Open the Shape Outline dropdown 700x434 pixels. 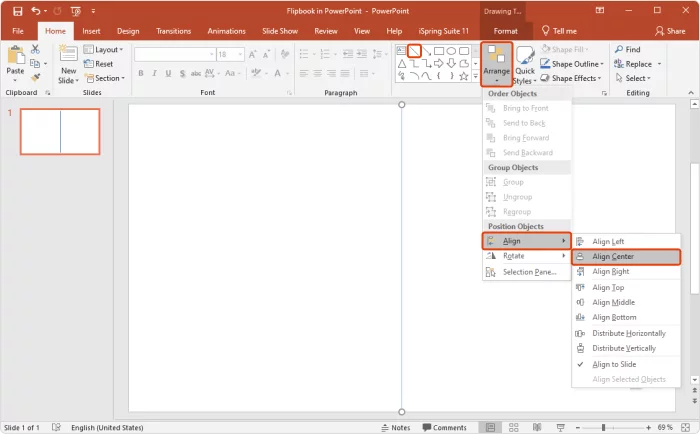click(x=572, y=64)
